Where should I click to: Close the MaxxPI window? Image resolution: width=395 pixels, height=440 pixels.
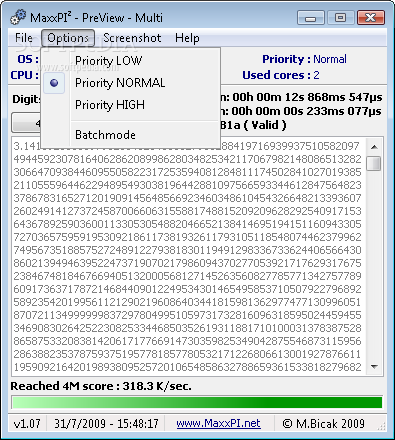click(x=371, y=17)
